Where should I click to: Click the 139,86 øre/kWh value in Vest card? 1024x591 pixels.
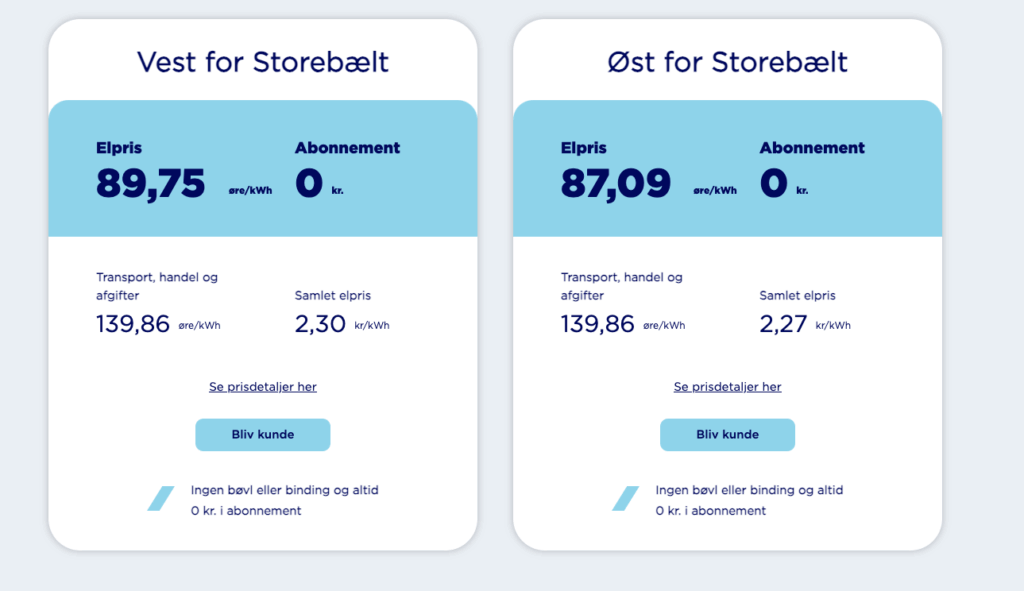[x=134, y=324]
